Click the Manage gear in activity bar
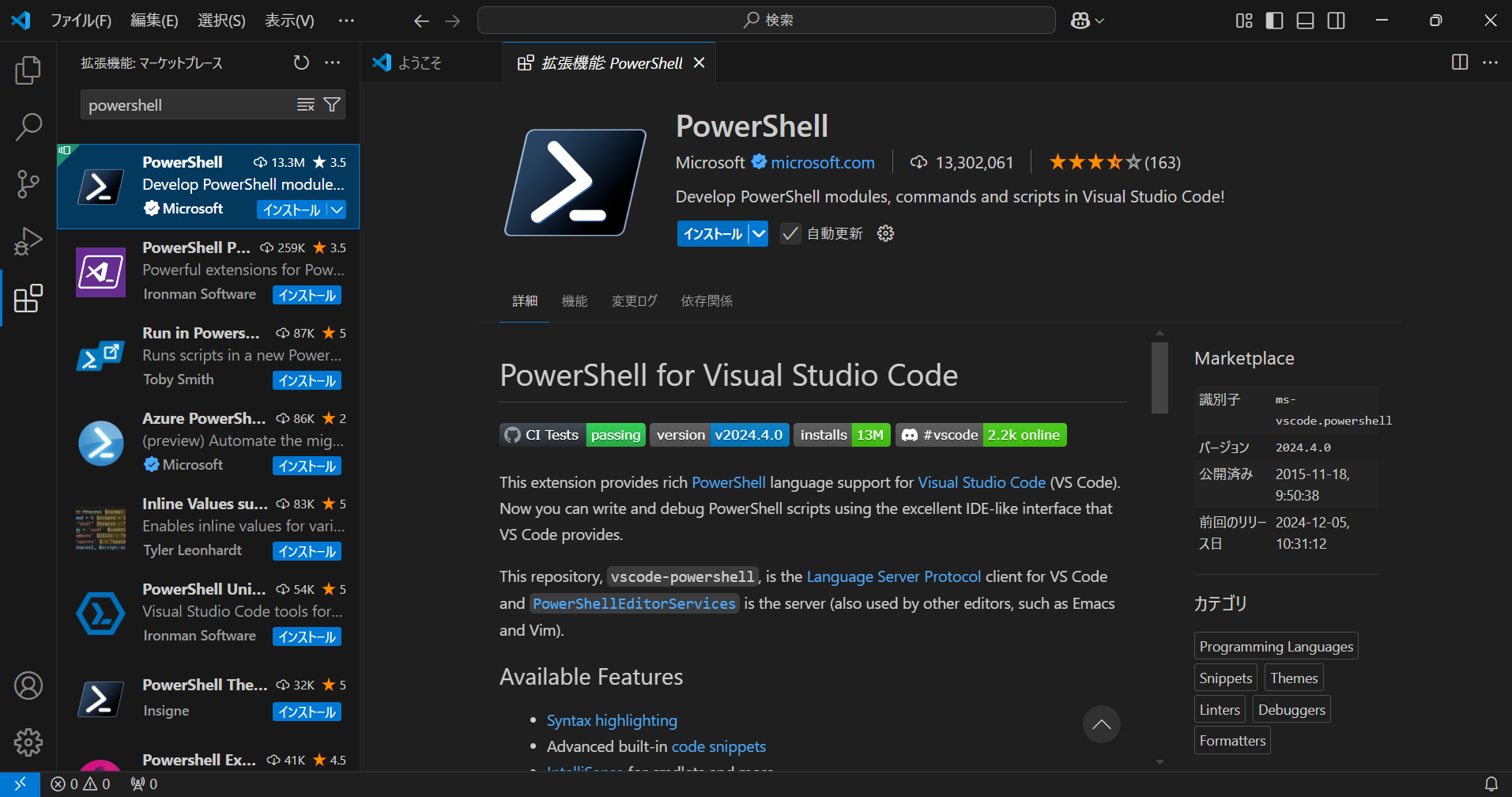 [x=28, y=742]
